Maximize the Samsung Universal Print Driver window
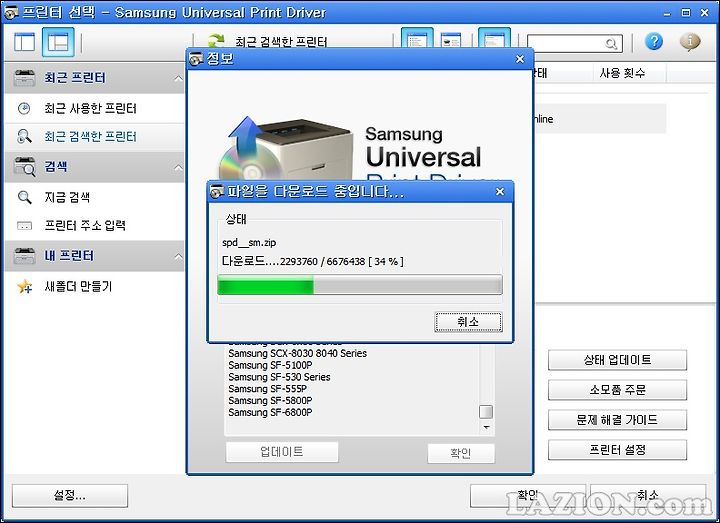Viewport: 720px width, 523px height. [x=686, y=13]
